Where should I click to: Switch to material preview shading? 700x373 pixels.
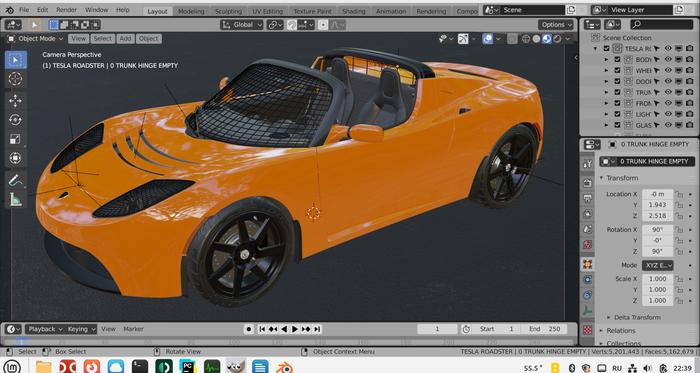click(546, 39)
